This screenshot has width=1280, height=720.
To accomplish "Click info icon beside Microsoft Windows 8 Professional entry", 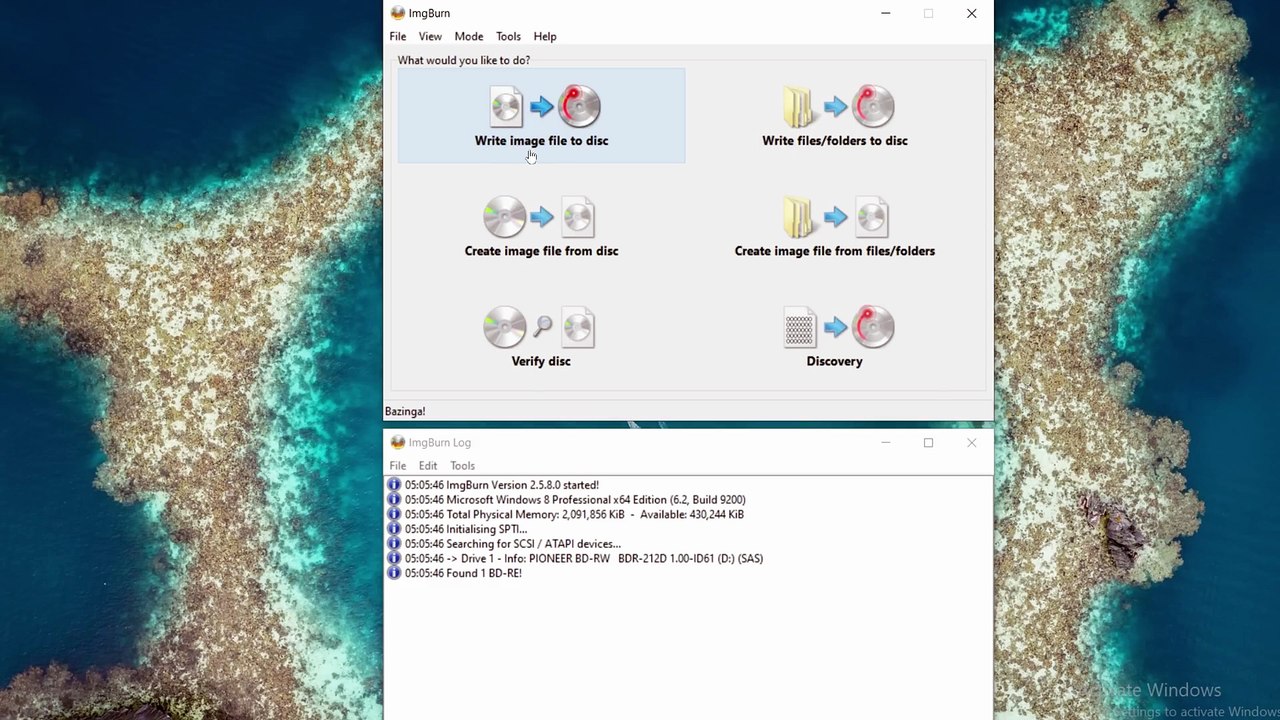I will [394, 500].
